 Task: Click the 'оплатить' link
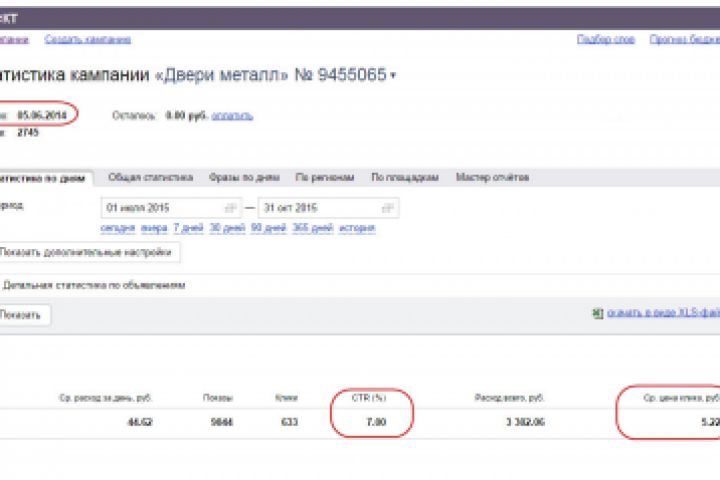point(232,115)
